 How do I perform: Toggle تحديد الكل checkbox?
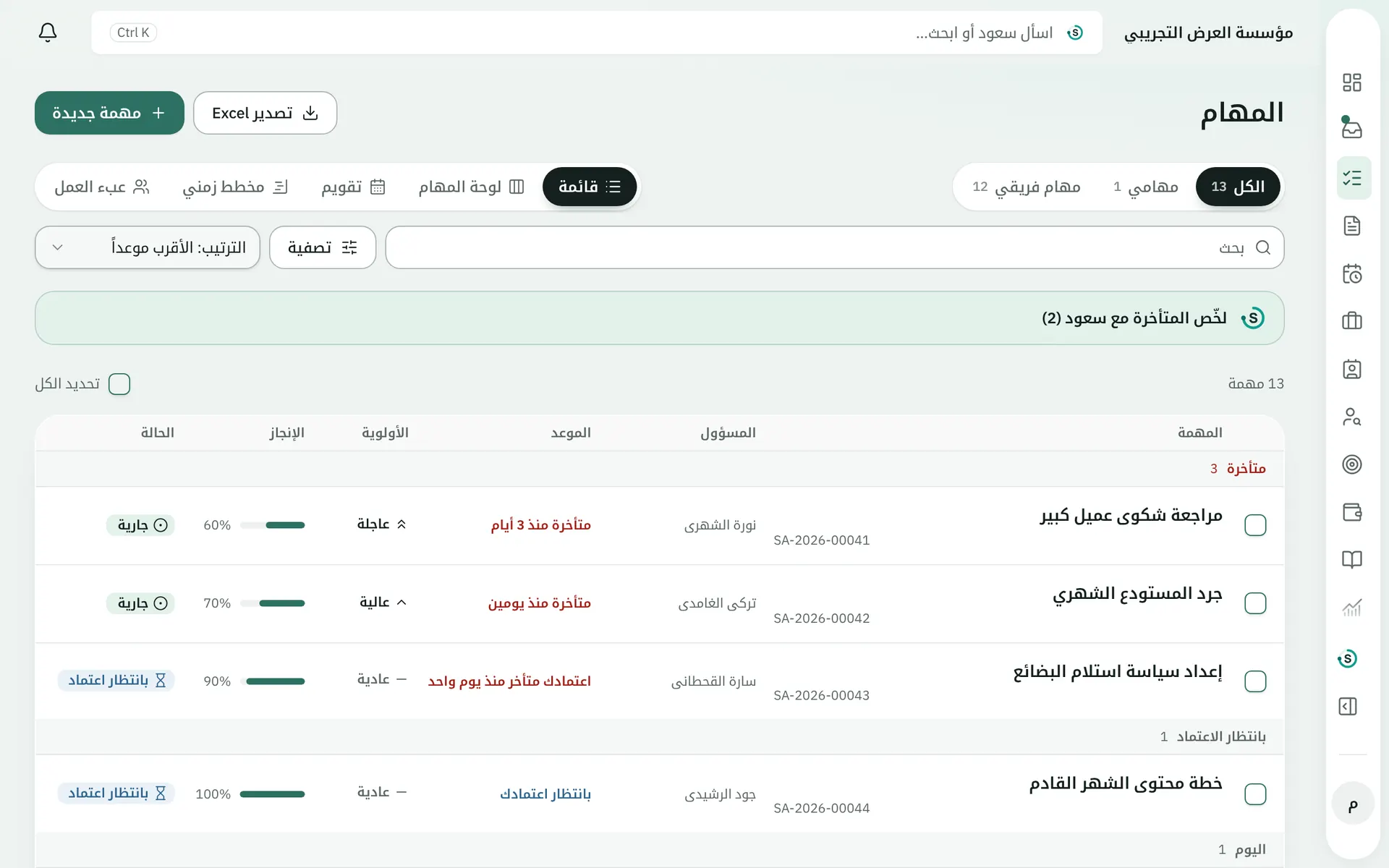coord(119,384)
